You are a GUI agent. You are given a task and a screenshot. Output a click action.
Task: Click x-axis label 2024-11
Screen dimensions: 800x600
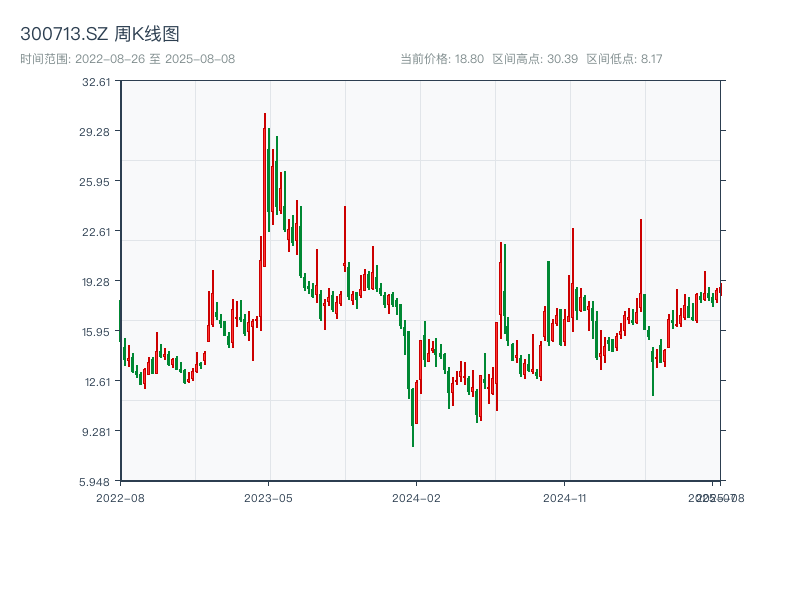564,498
